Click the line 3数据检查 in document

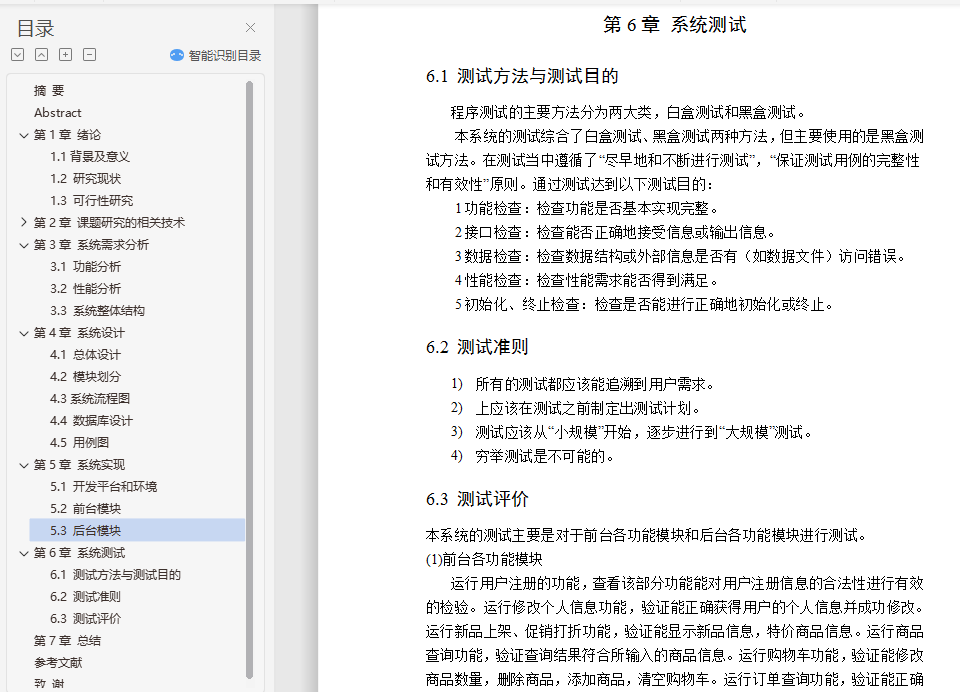coord(680,257)
